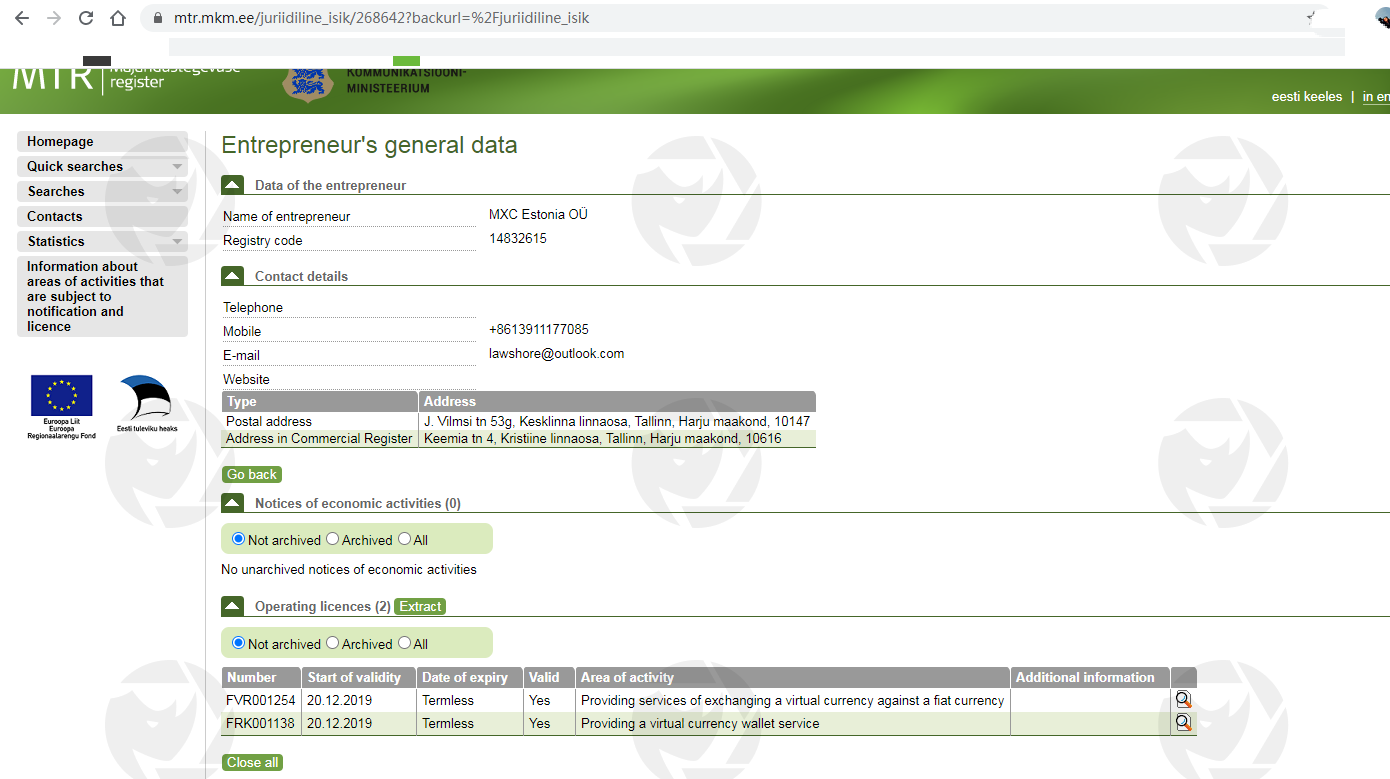
Task: Open details magnifier for licence FVR001254
Action: coord(1183,700)
